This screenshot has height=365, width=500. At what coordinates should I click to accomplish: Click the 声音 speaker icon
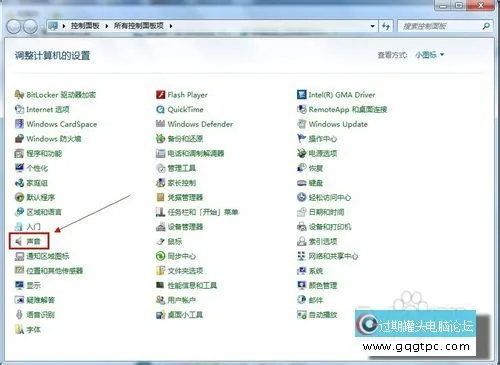pyautogui.click(x=19, y=241)
